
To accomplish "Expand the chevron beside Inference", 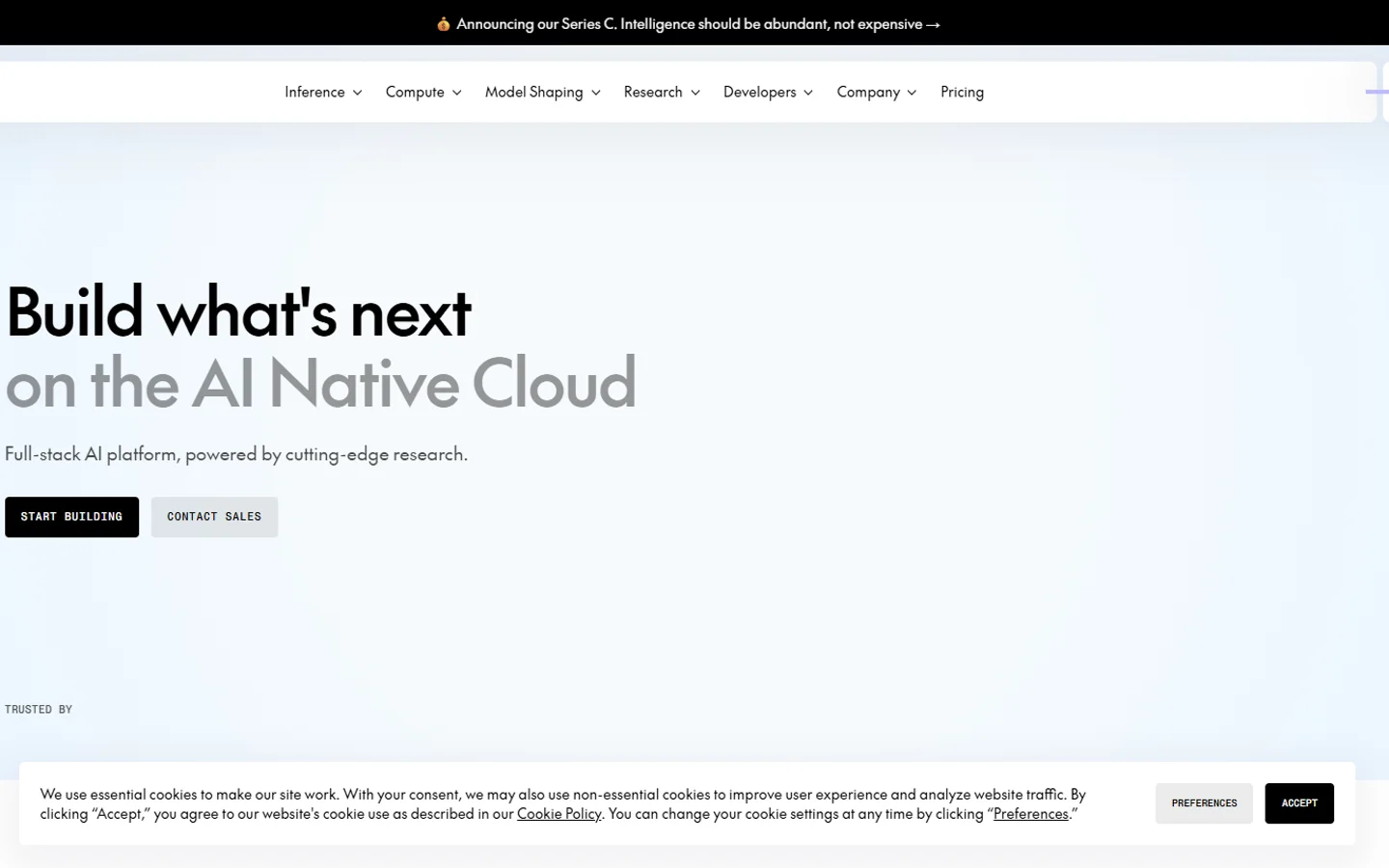I will [357, 93].
